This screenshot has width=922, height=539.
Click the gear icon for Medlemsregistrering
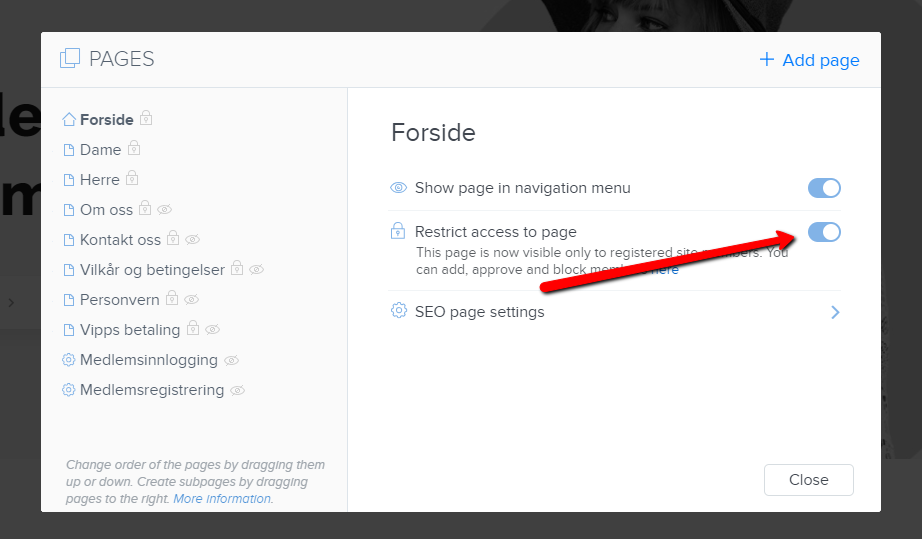point(69,390)
